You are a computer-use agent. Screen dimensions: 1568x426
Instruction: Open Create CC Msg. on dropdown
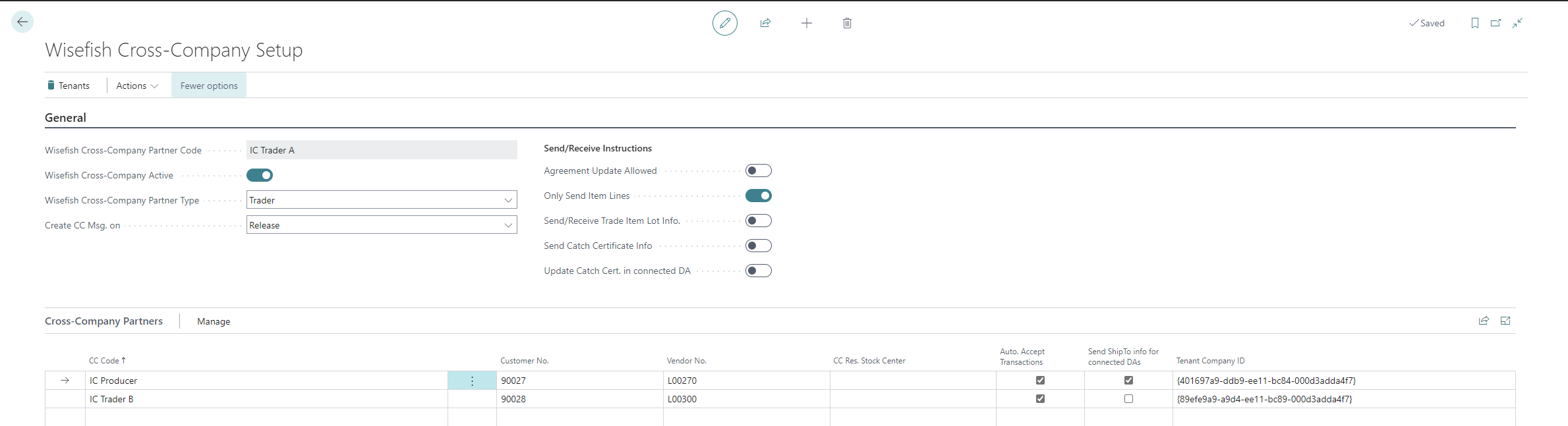coord(382,225)
